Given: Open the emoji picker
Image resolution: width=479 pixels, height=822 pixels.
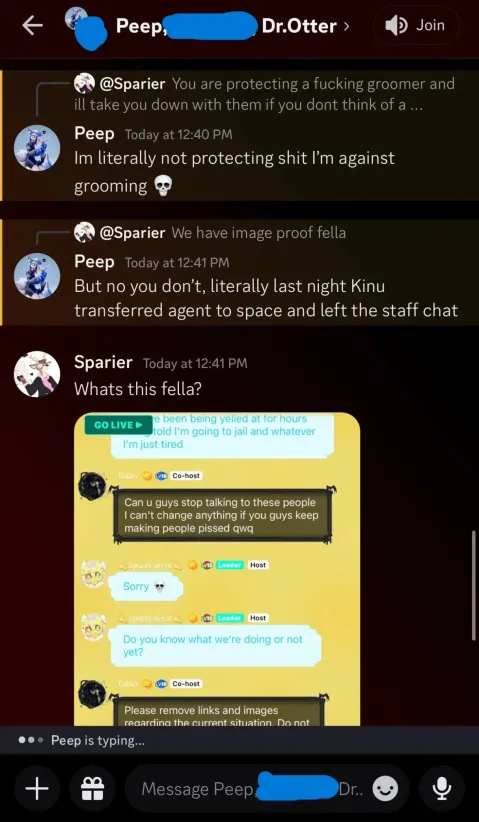Looking at the screenshot, I should tap(385, 788).
